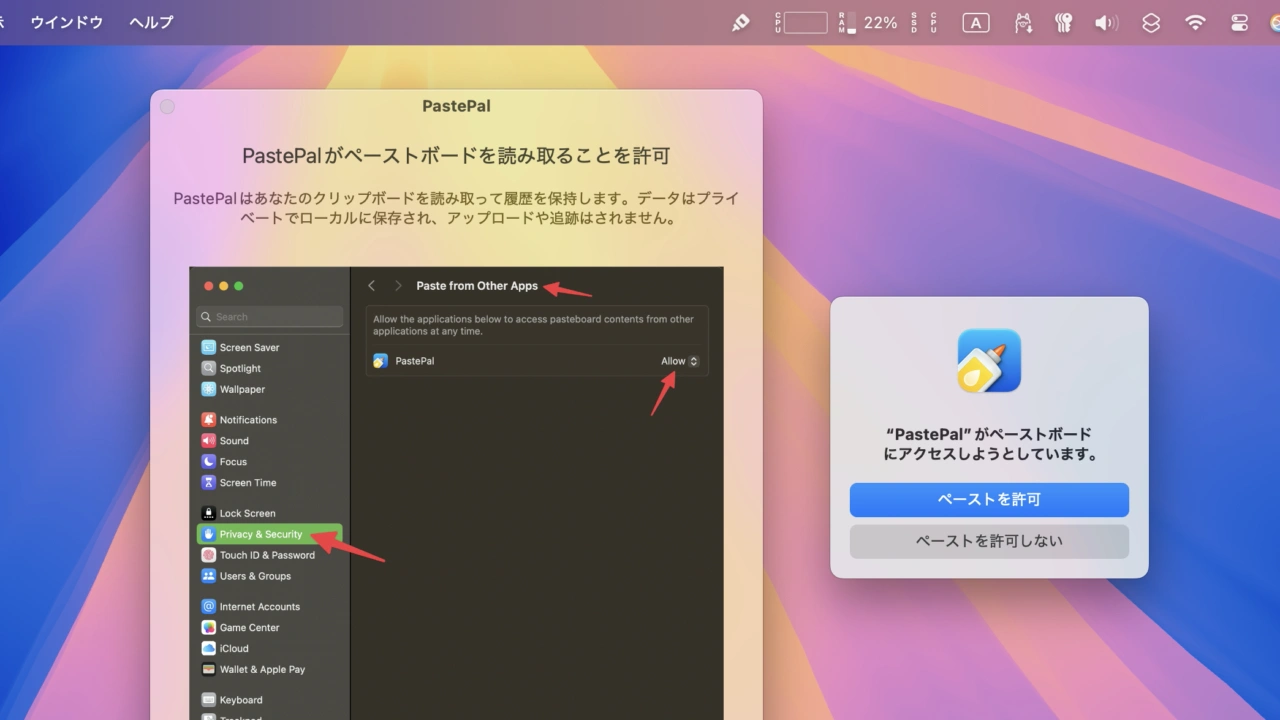This screenshot has width=1280, height=720.
Task: Open the keys icon in menu bar
Action: point(1063,22)
